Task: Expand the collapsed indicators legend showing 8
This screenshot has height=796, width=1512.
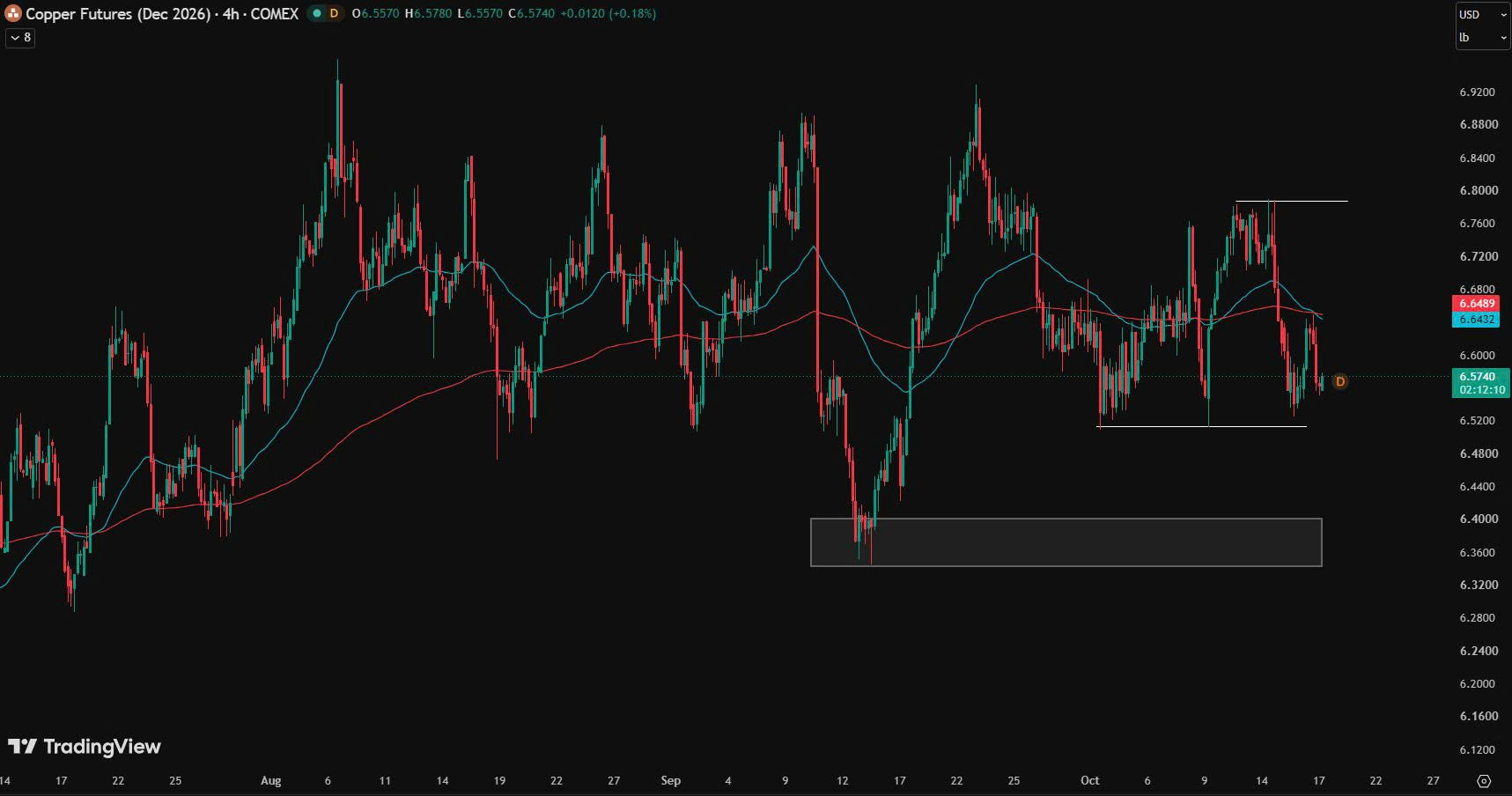Action: click(20, 37)
